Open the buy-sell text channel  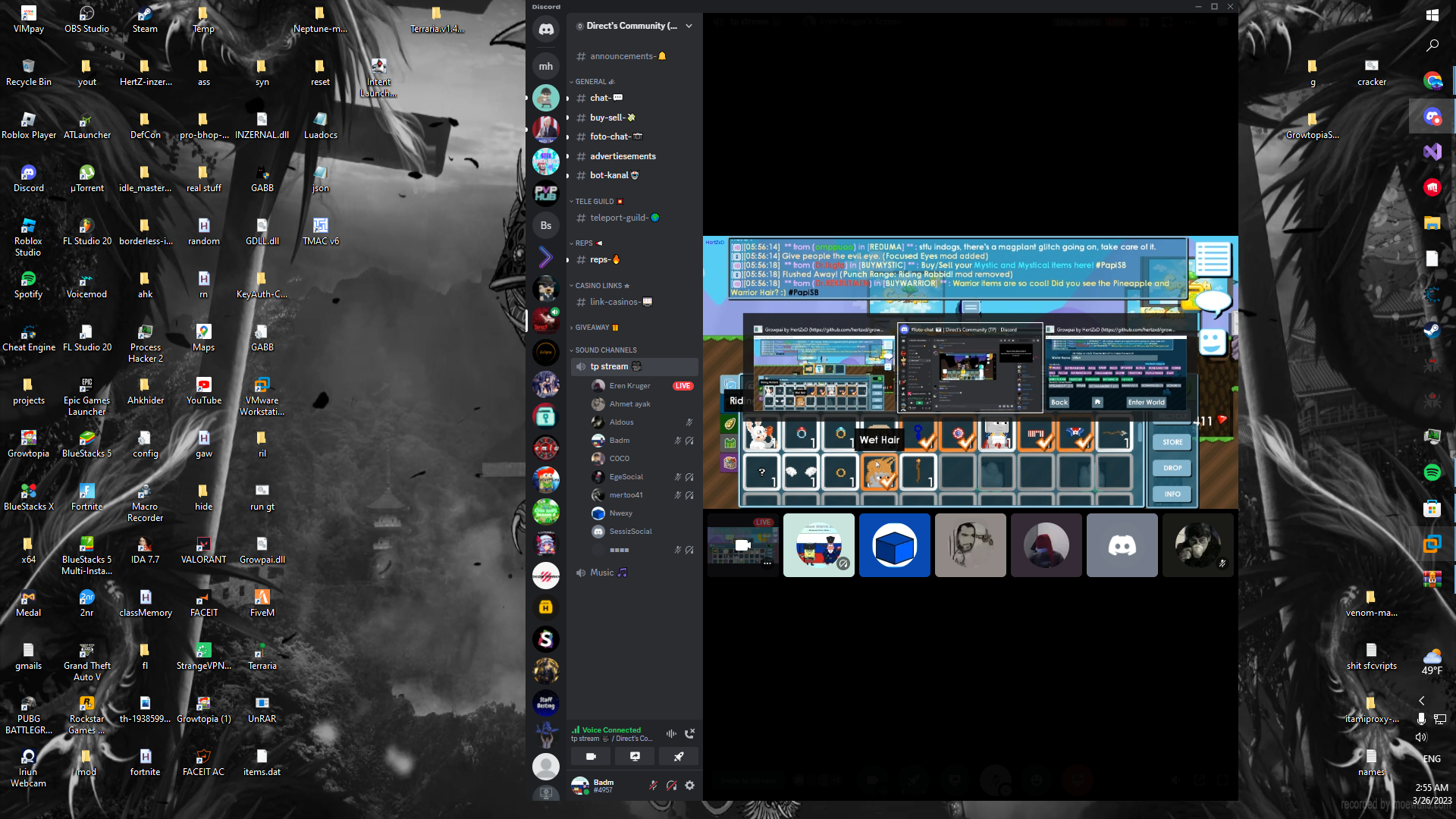(x=607, y=118)
